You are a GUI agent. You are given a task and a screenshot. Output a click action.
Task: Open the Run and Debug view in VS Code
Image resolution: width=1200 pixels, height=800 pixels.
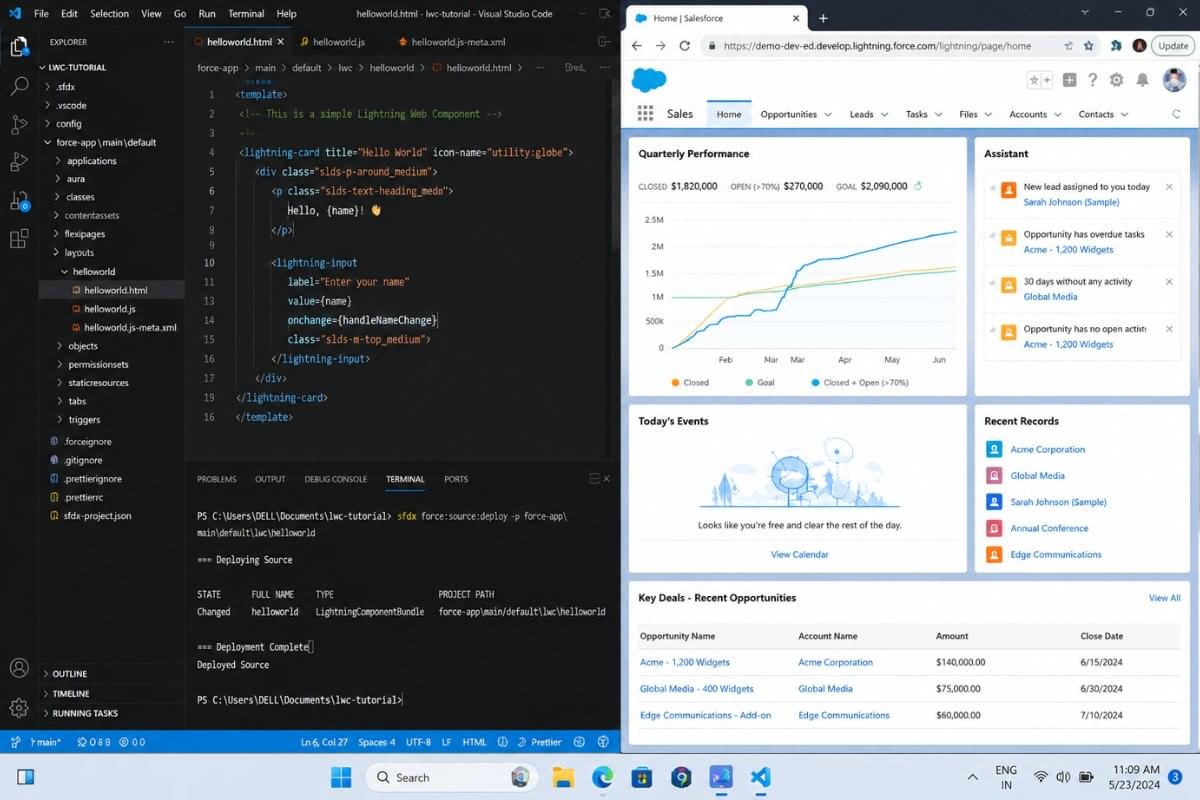pyautogui.click(x=18, y=162)
